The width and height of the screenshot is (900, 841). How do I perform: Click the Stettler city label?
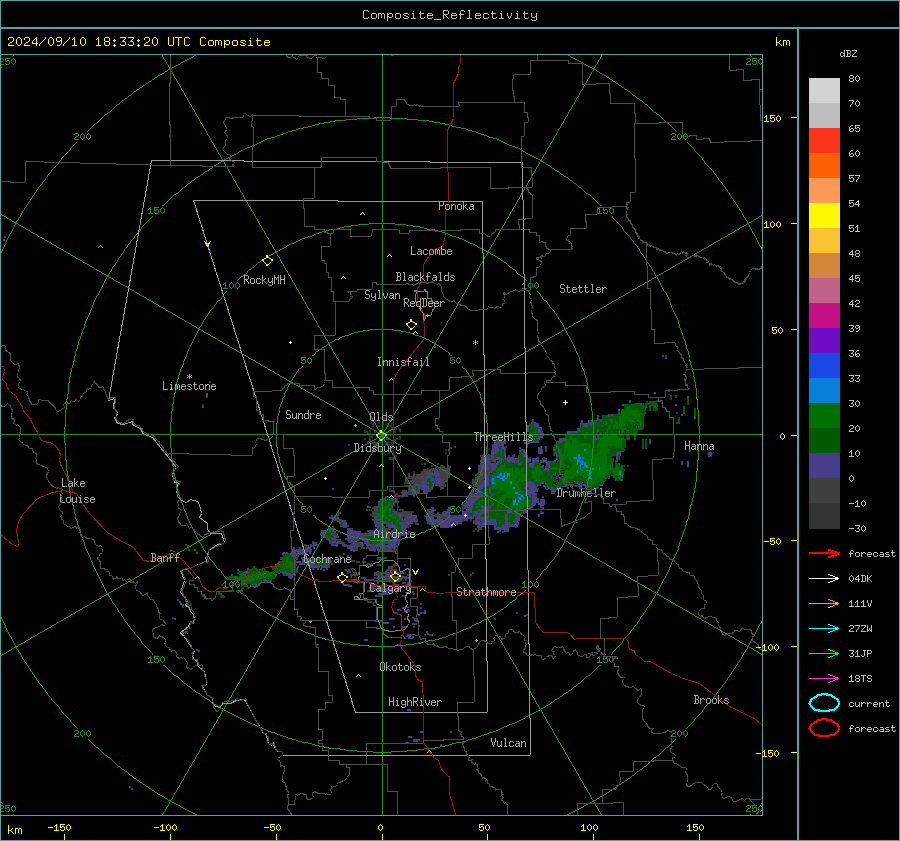point(583,289)
